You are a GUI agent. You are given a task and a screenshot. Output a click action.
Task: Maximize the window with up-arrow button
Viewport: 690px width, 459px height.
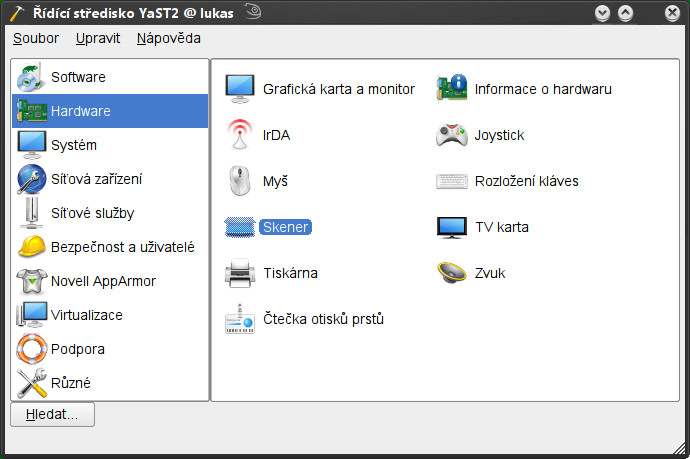[x=625, y=14]
